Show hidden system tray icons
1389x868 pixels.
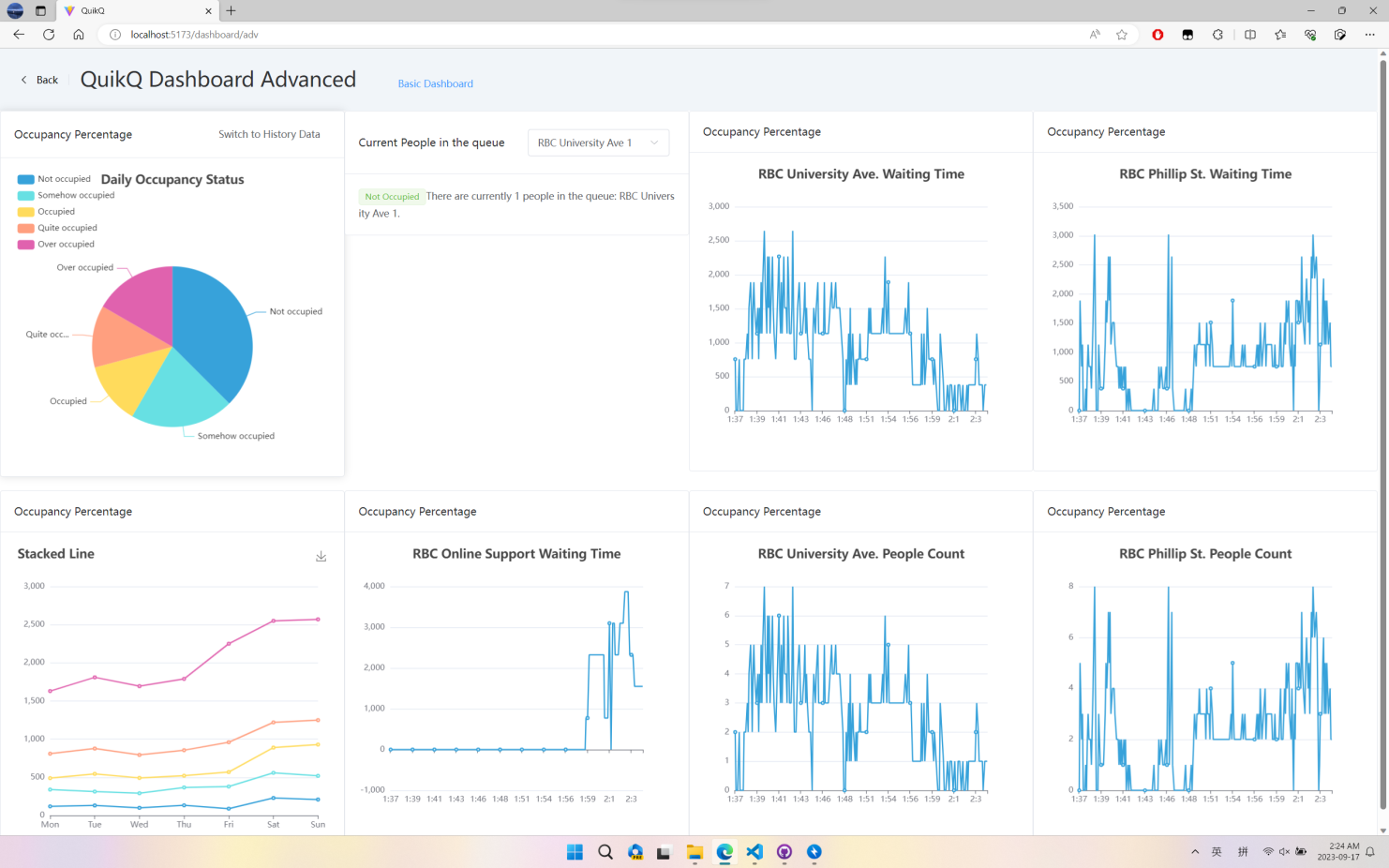(x=1195, y=852)
